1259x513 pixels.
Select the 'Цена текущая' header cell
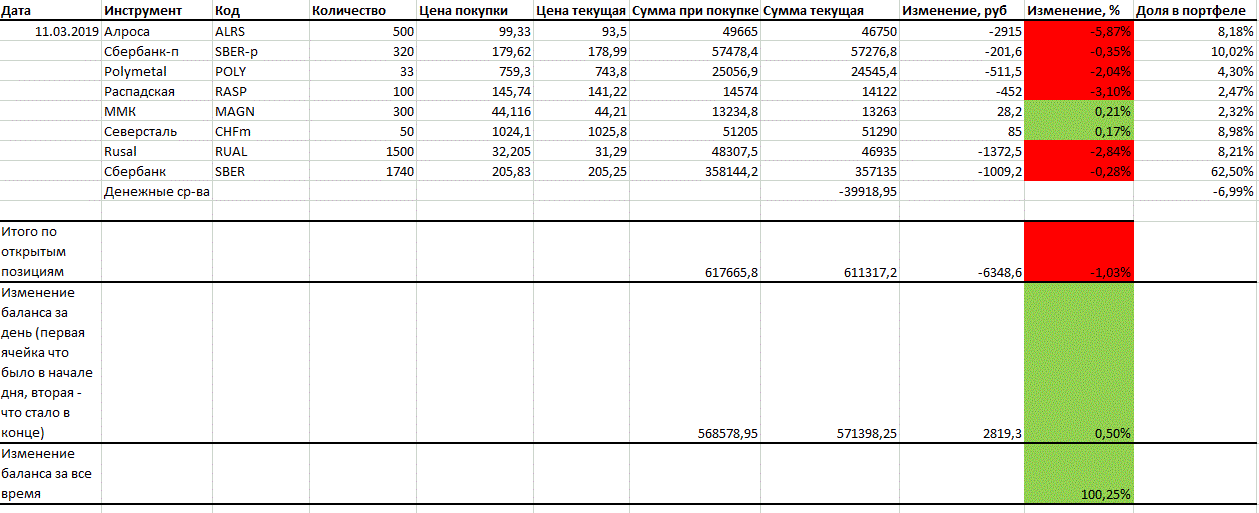pyautogui.click(x=581, y=11)
